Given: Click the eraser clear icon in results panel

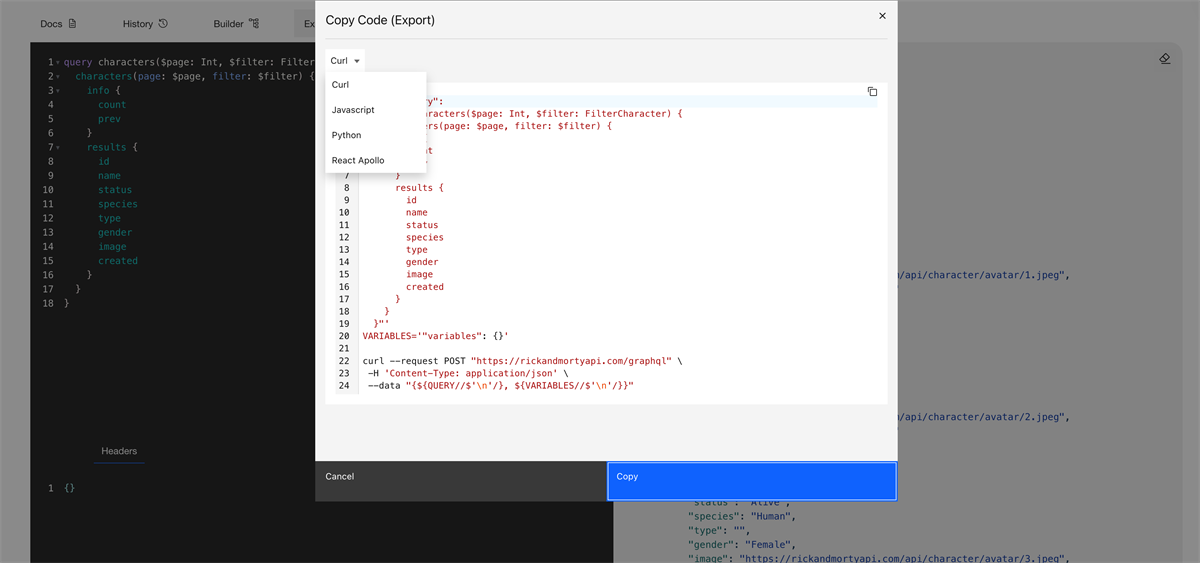Looking at the screenshot, I should (x=1164, y=59).
